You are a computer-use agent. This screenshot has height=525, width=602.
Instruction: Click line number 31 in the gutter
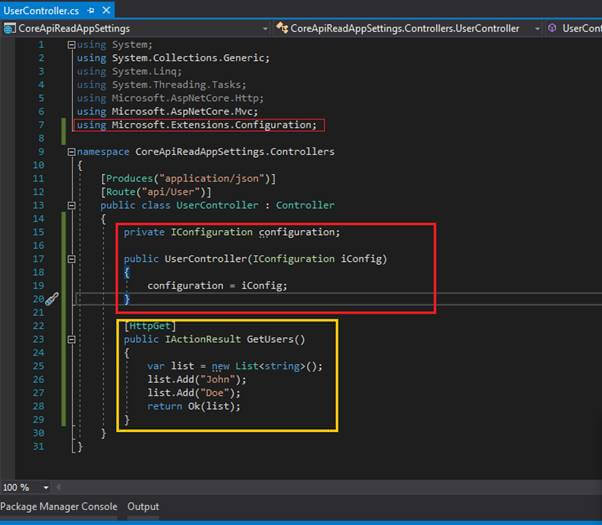(x=38, y=447)
